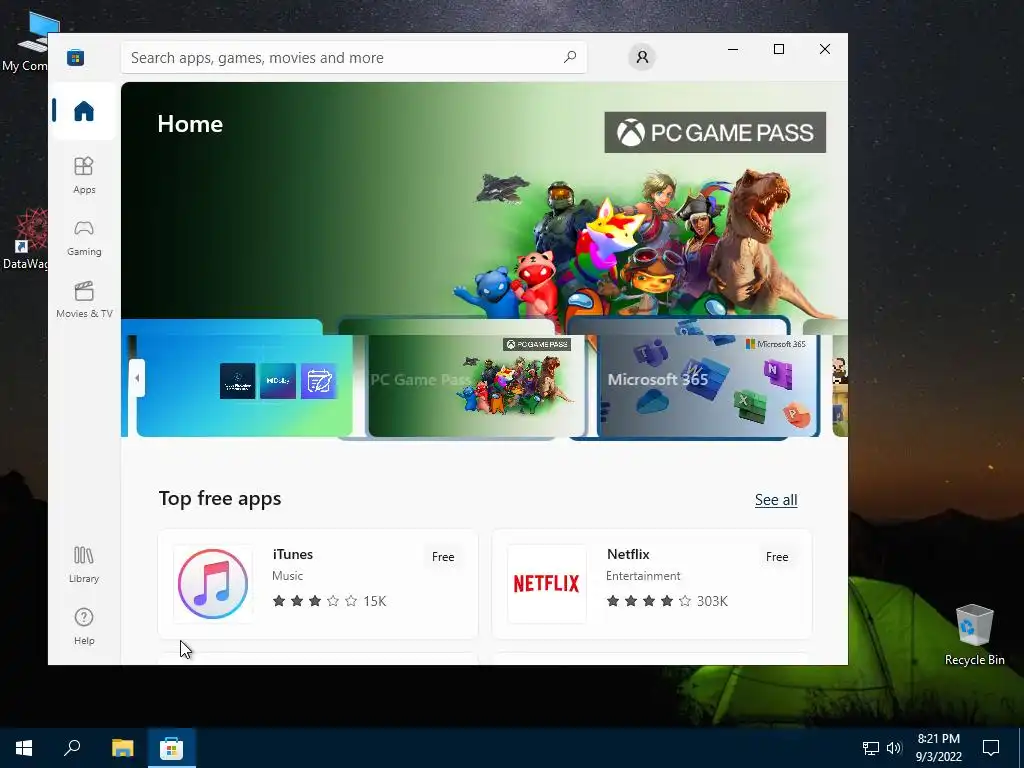
Task: Open File Explorer from the taskbar
Action: pos(122,748)
